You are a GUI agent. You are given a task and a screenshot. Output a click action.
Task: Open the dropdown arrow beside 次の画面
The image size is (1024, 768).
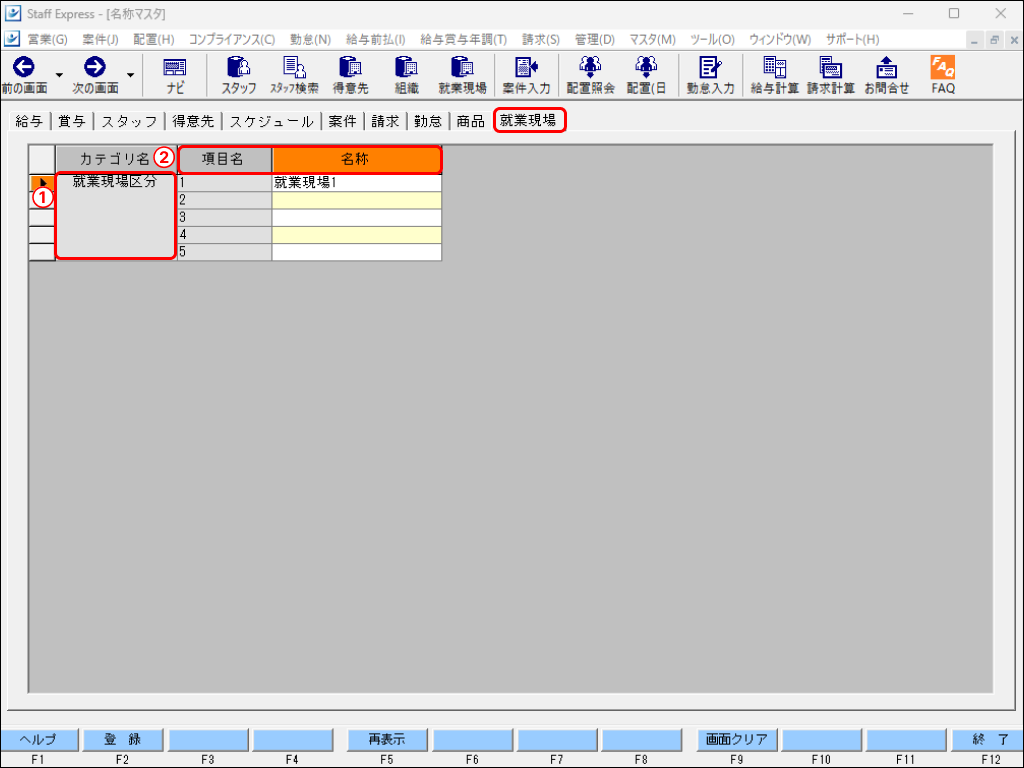[131, 75]
